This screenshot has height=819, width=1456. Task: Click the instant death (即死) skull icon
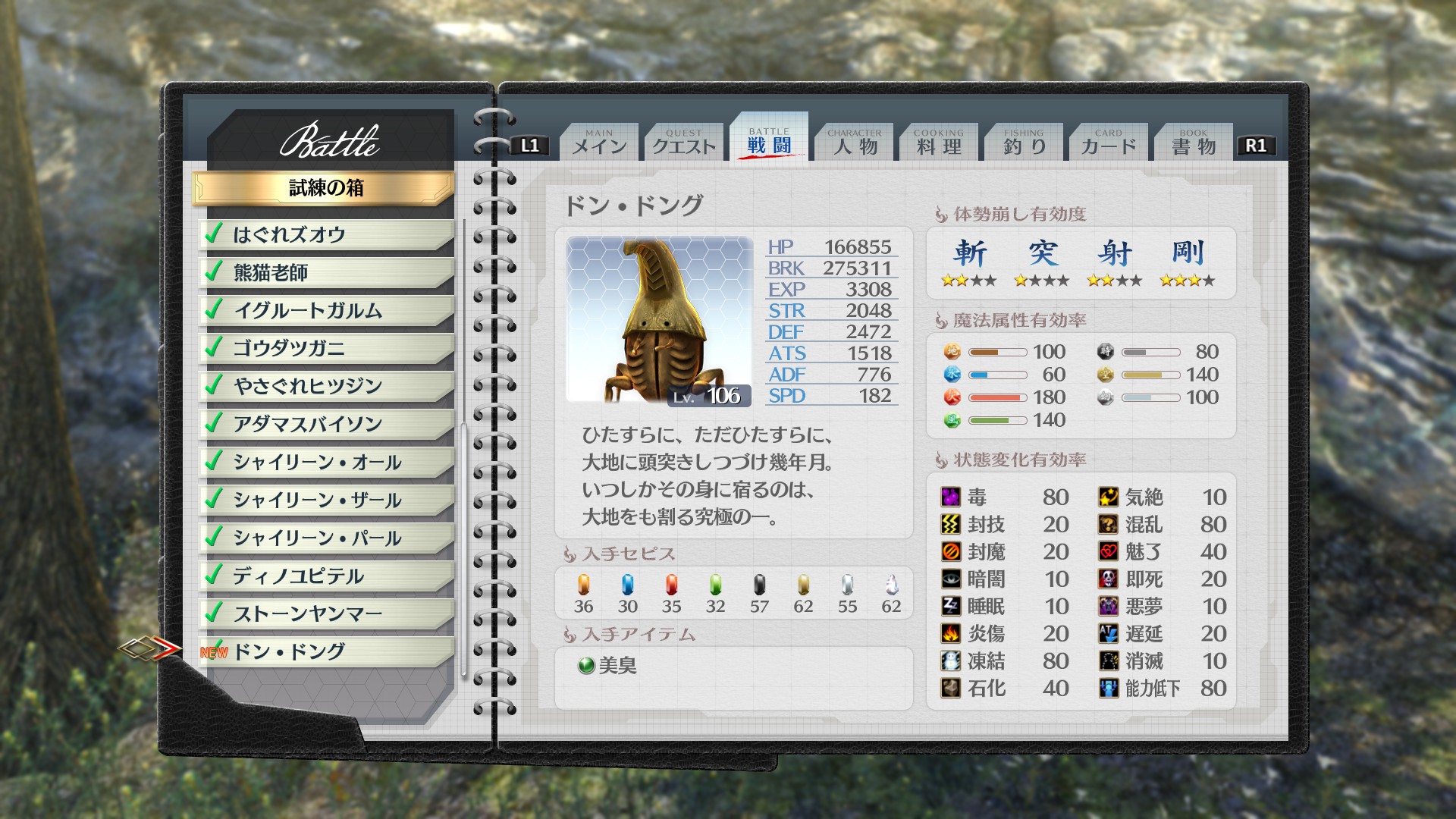coord(1108,579)
